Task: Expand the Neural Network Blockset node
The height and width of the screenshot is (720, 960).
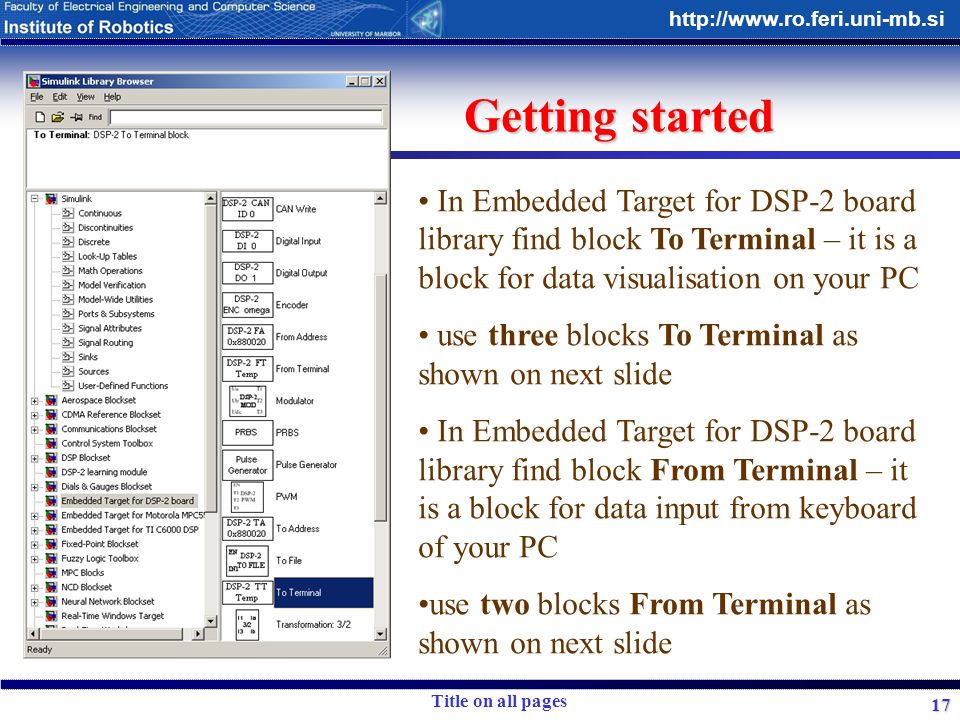Action: click(35, 602)
